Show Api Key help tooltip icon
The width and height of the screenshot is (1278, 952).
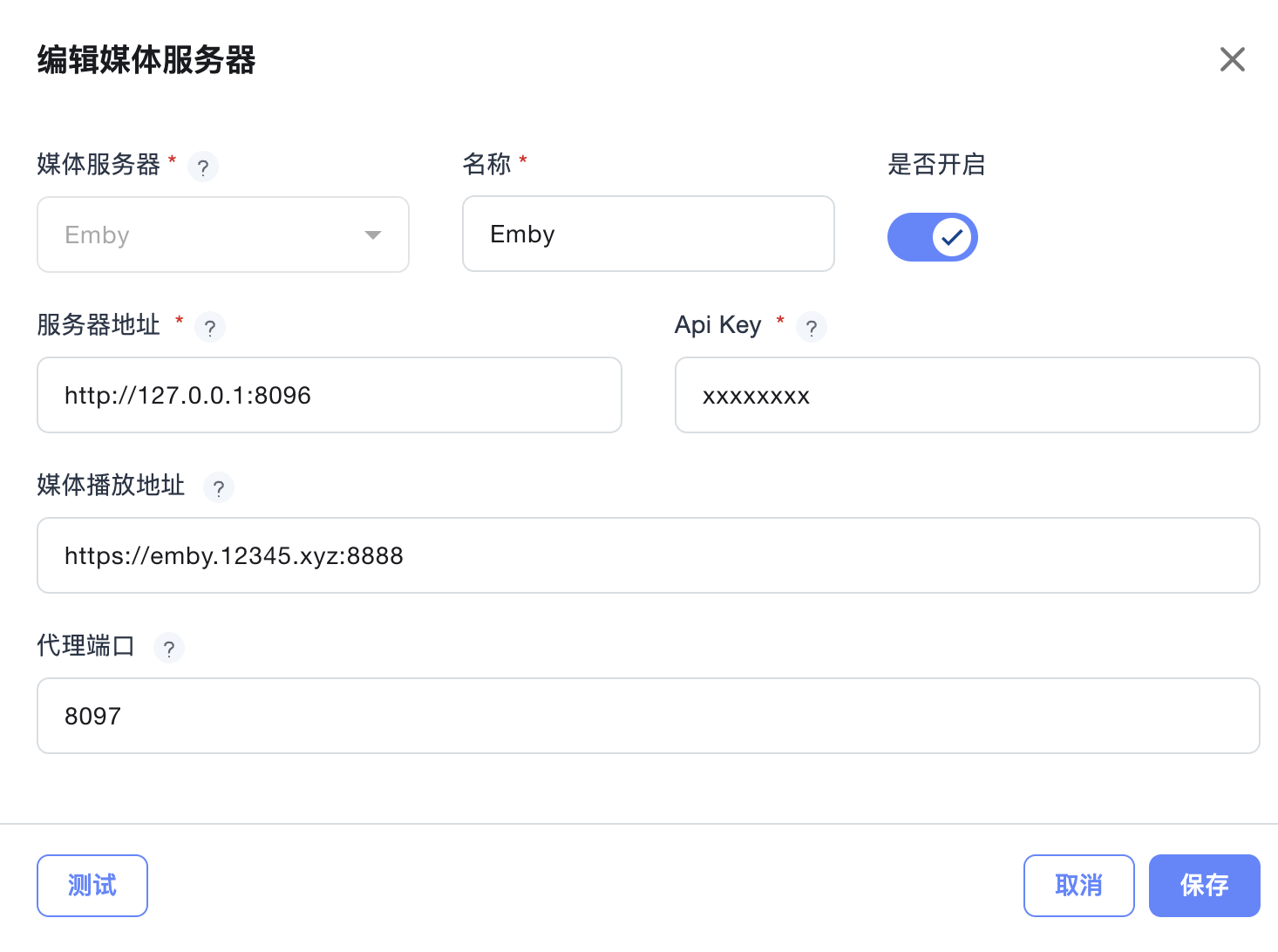coord(812,328)
